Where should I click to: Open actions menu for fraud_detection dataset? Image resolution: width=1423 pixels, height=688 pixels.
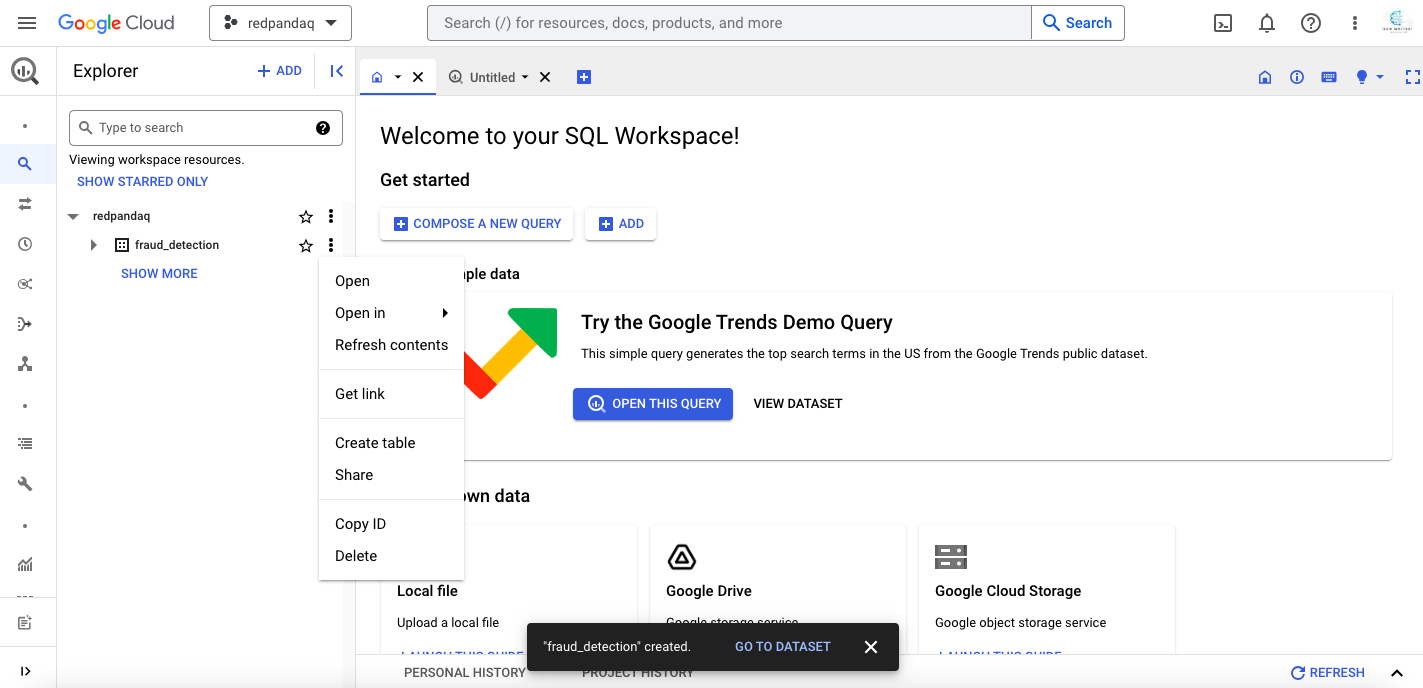(x=331, y=245)
